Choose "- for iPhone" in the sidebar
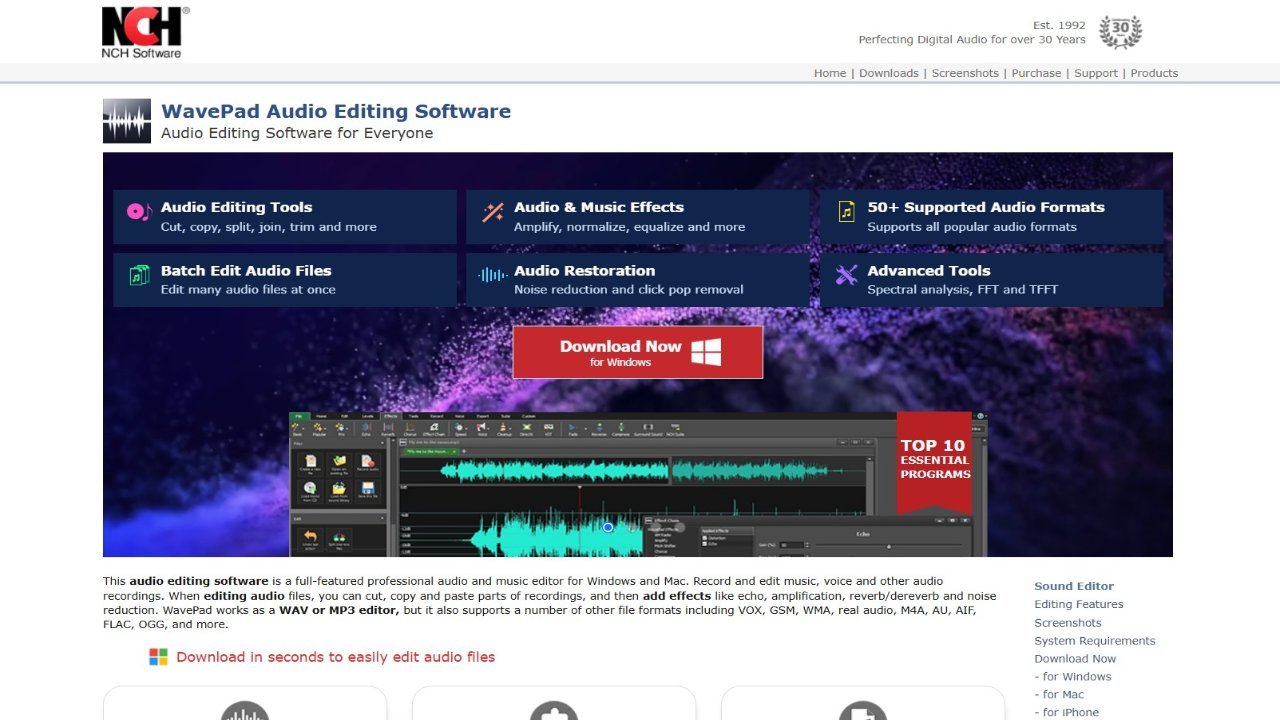 pyautogui.click(x=1067, y=712)
